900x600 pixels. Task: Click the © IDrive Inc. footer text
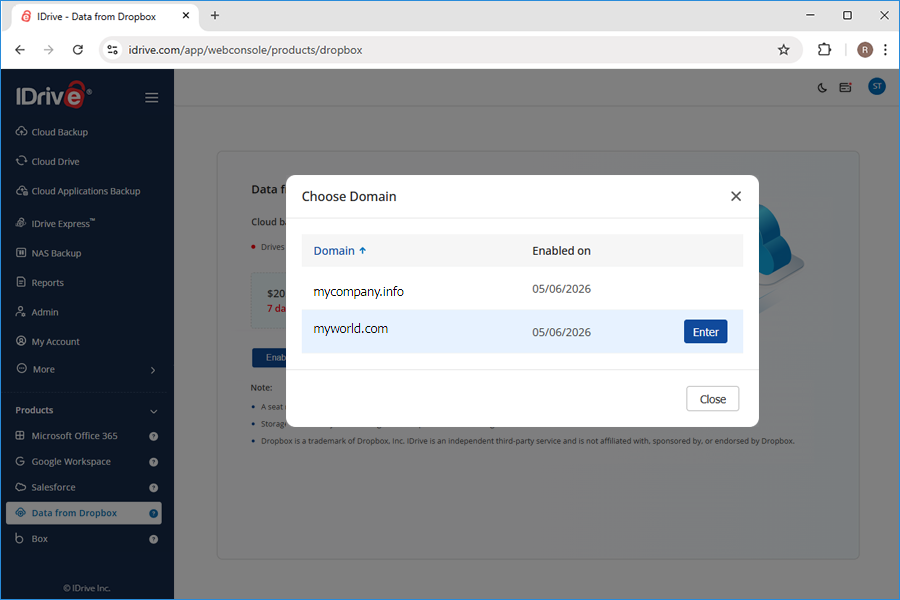tap(87, 588)
